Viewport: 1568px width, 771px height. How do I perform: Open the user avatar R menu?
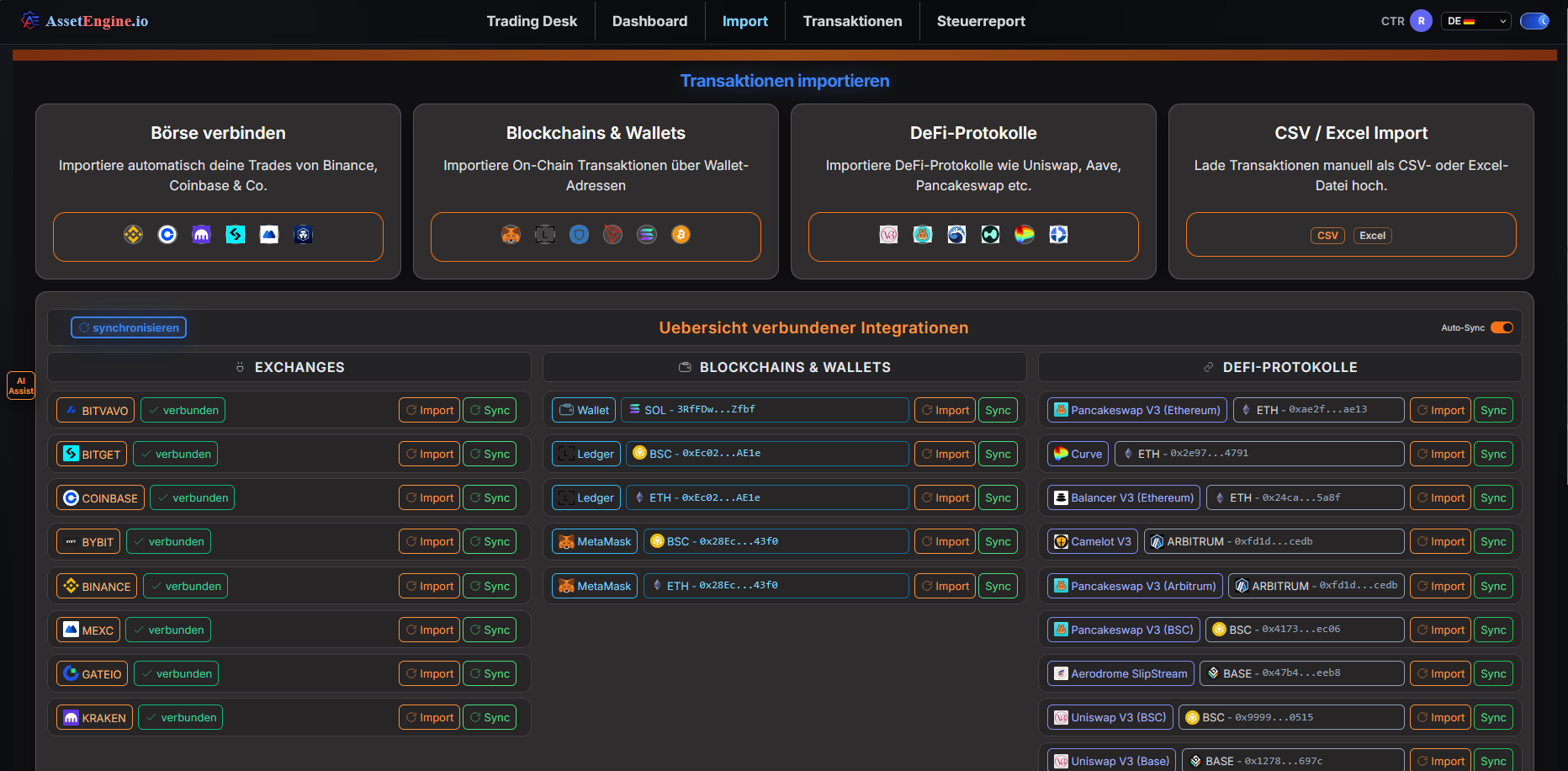point(1422,21)
